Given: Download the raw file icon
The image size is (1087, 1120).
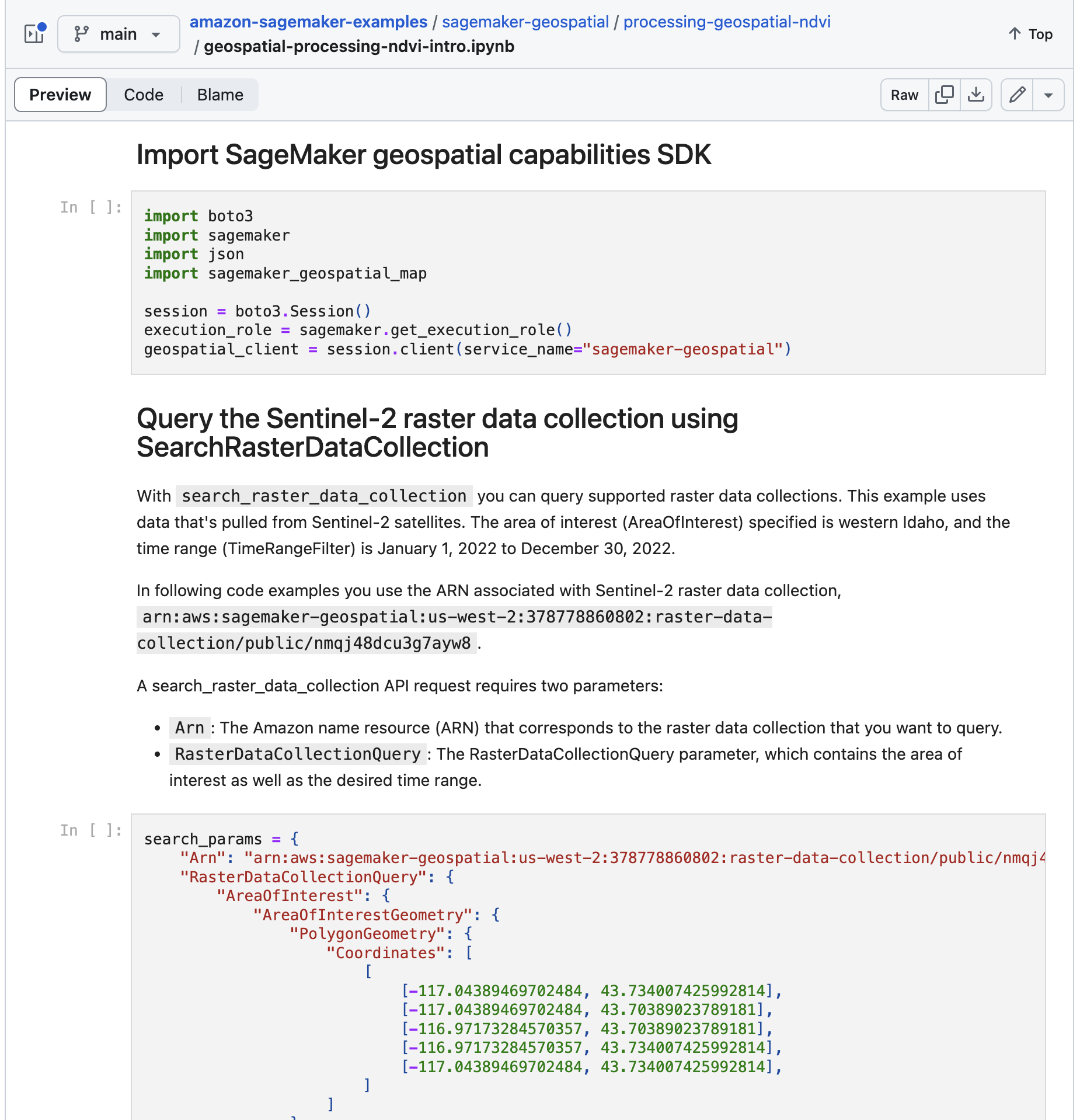Looking at the screenshot, I should 976,95.
